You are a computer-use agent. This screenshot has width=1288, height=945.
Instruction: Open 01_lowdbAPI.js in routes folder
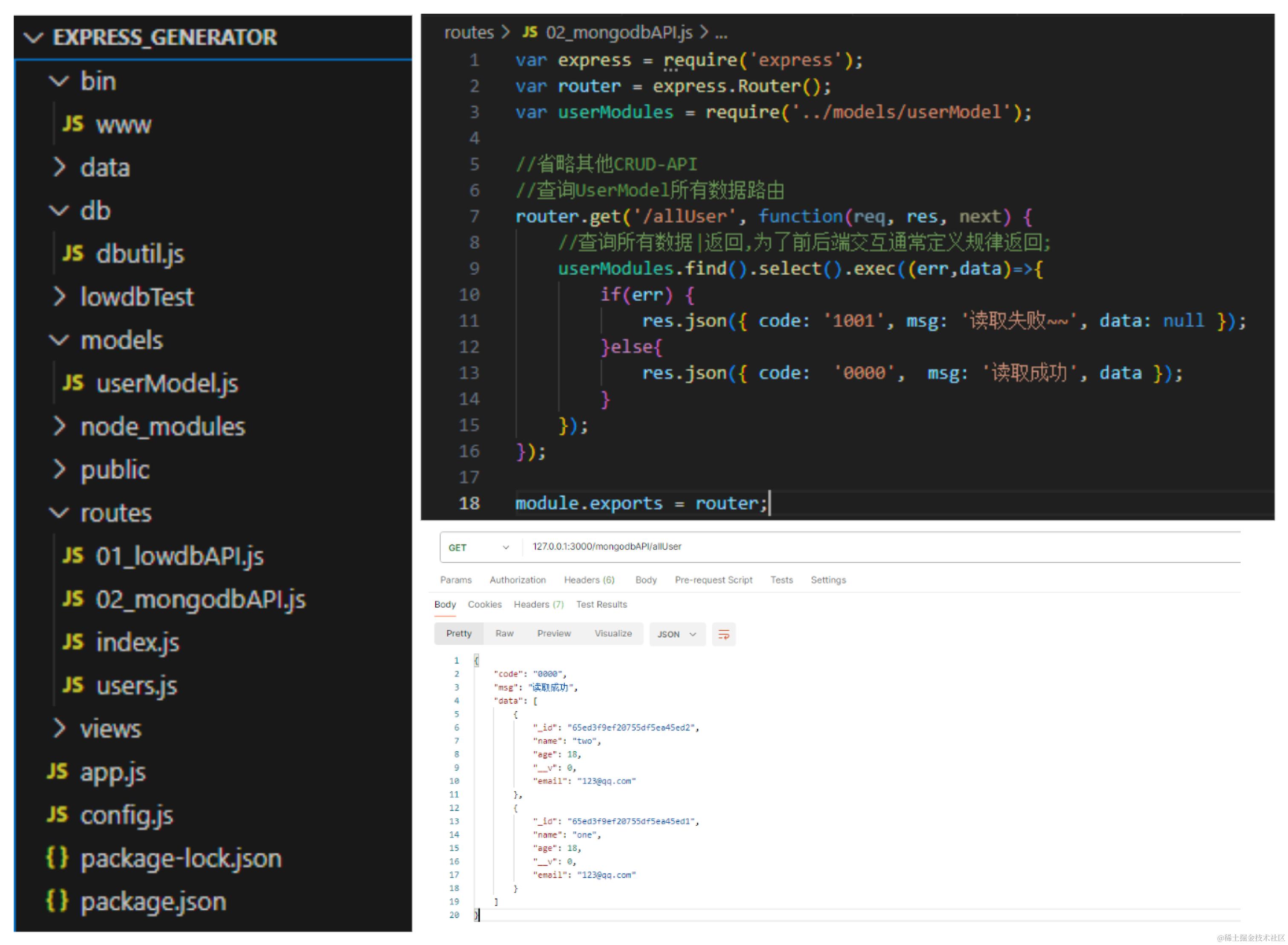pyautogui.click(x=179, y=555)
